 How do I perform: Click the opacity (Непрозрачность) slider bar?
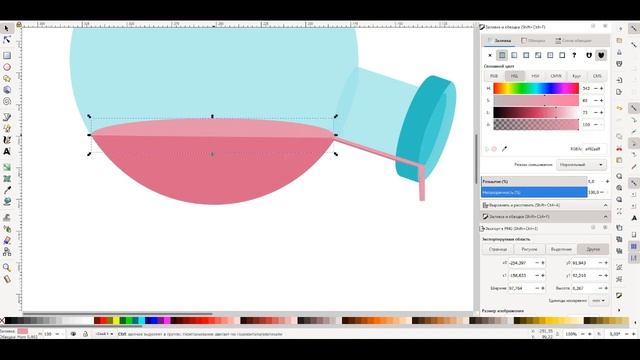pyautogui.click(x=534, y=192)
